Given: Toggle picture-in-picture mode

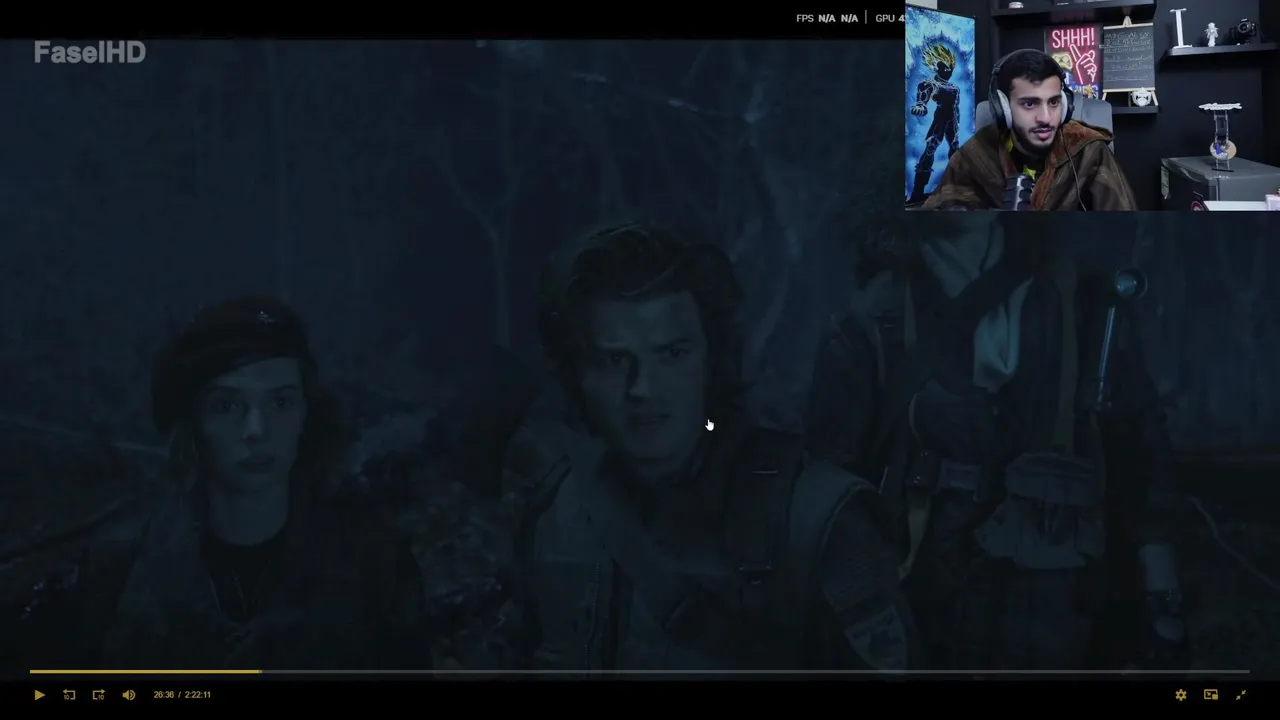Looking at the screenshot, I should (x=1211, y=695).
